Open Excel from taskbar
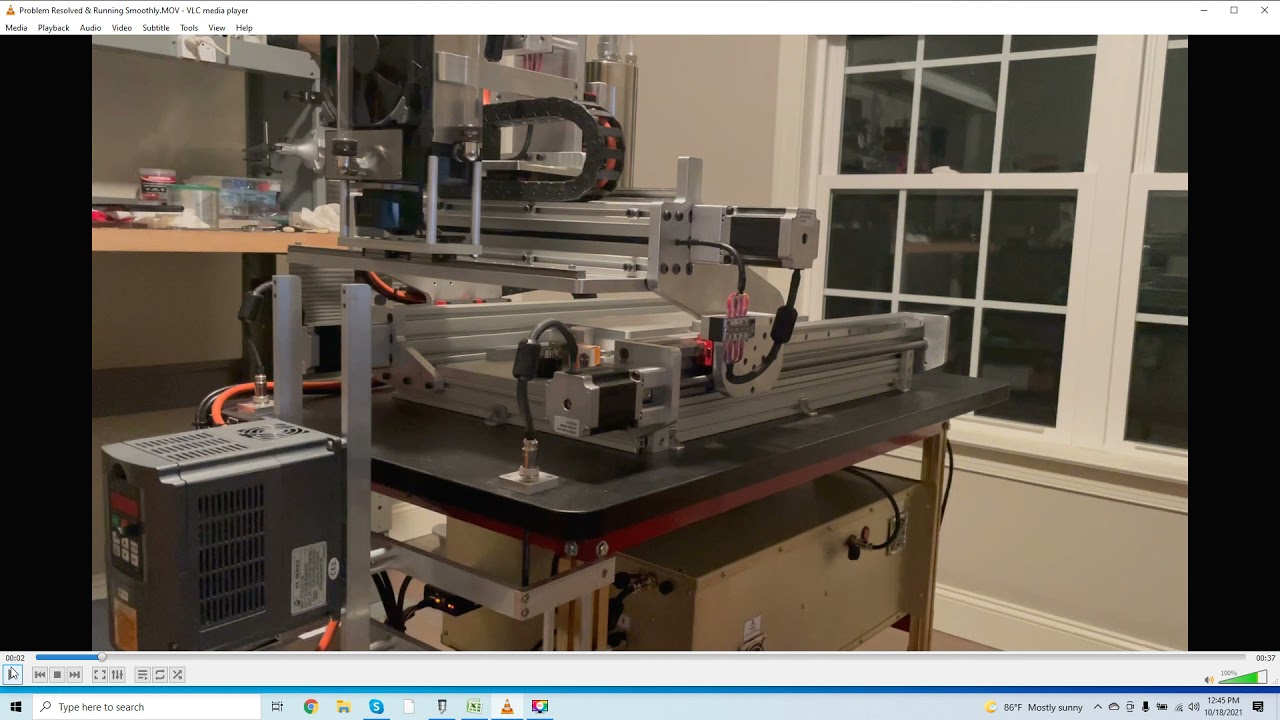 pyautogui.click(x=474, y=707)
